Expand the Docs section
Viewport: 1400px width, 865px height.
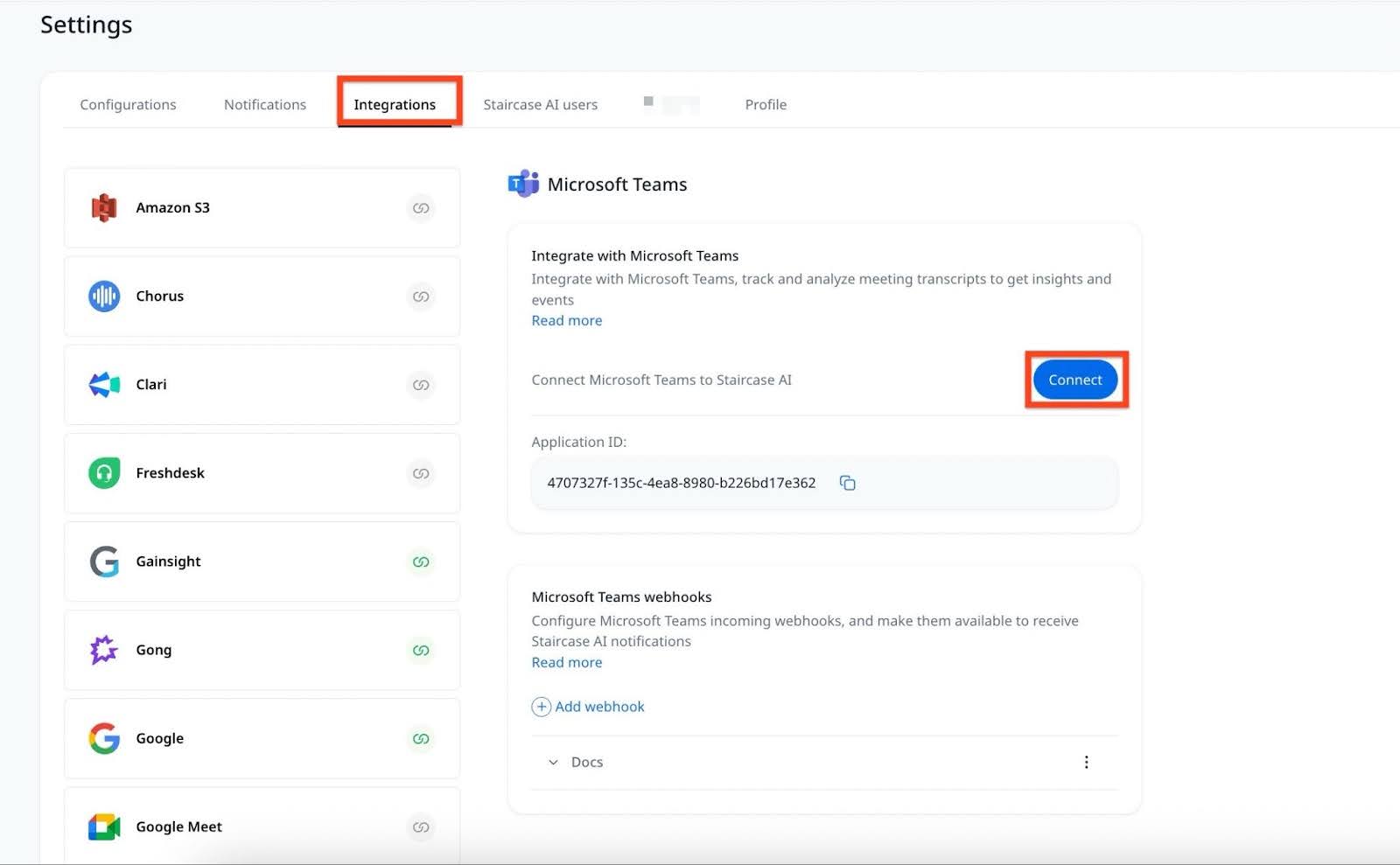click(x=585, y=761)
